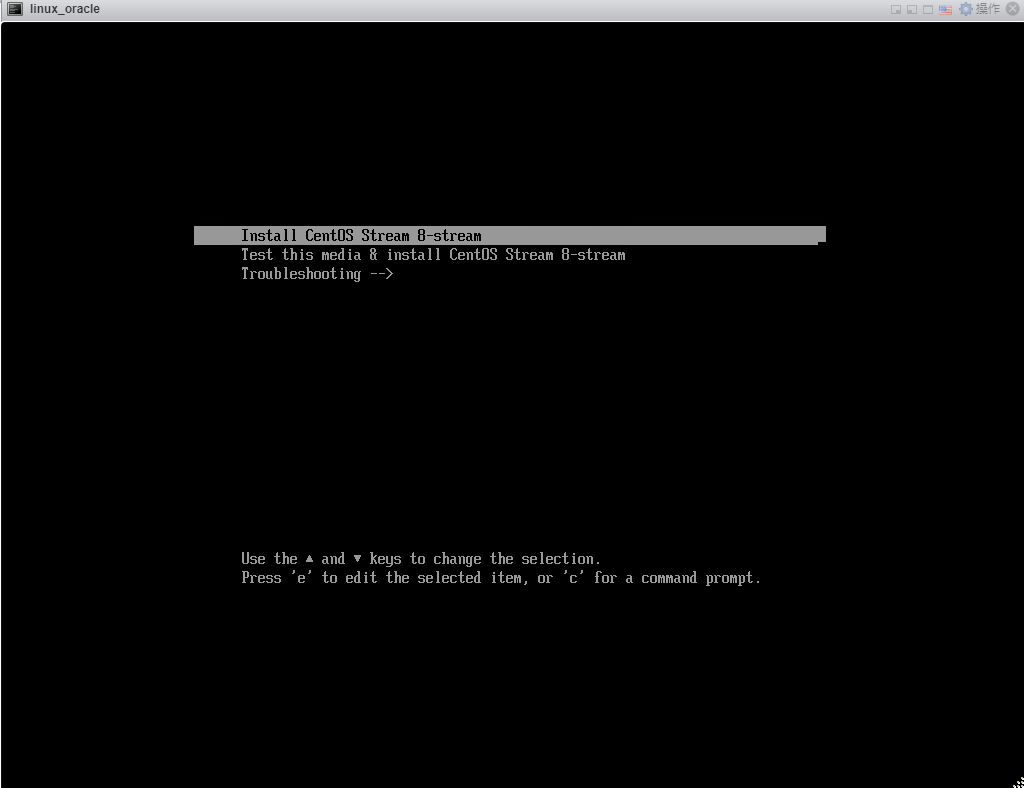Open the 操作 actions dropdown

987,9
